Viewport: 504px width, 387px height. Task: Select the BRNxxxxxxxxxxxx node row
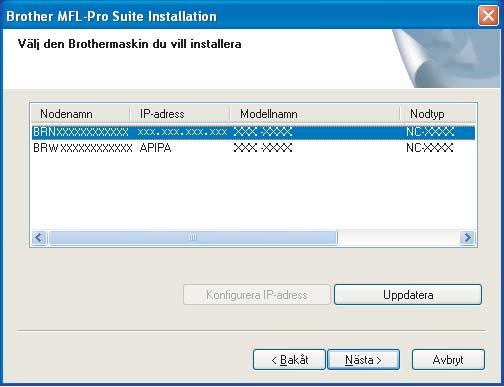click(253, 132)
